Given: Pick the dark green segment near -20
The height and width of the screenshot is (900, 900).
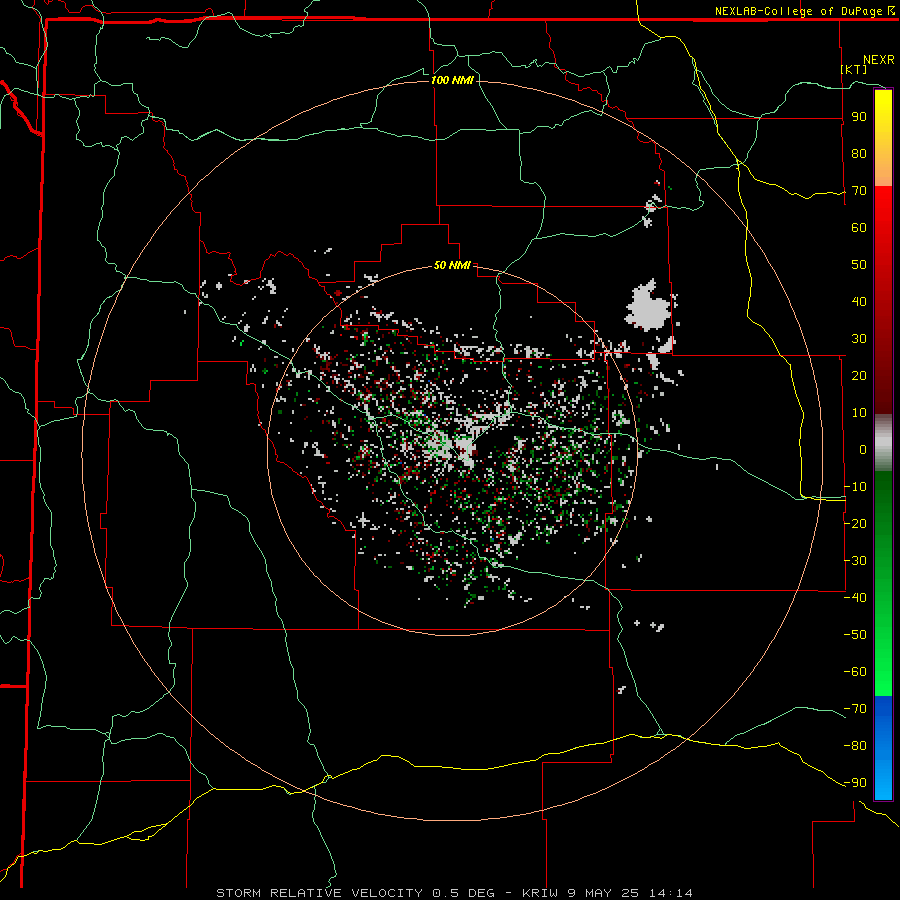Looking at the screenshot, I should coord(883,517).
